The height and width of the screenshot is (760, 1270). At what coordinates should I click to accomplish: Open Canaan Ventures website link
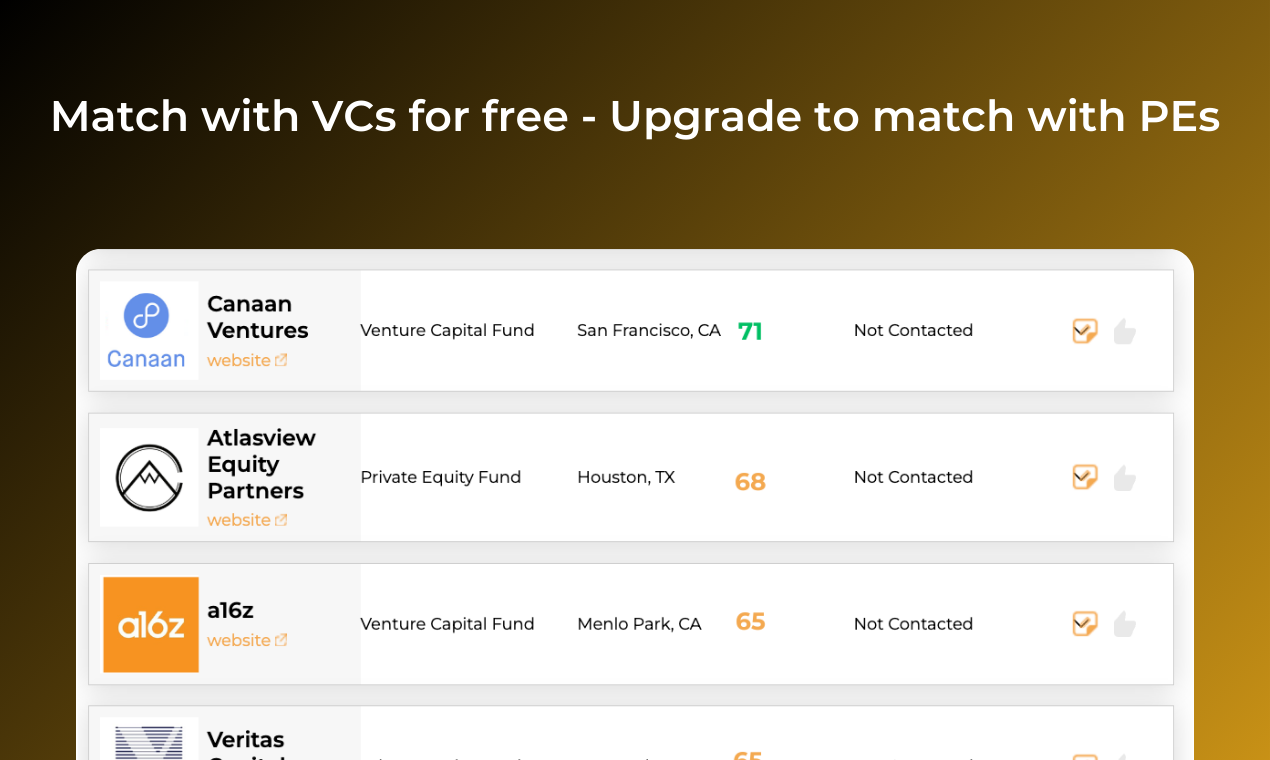[247, 360]
